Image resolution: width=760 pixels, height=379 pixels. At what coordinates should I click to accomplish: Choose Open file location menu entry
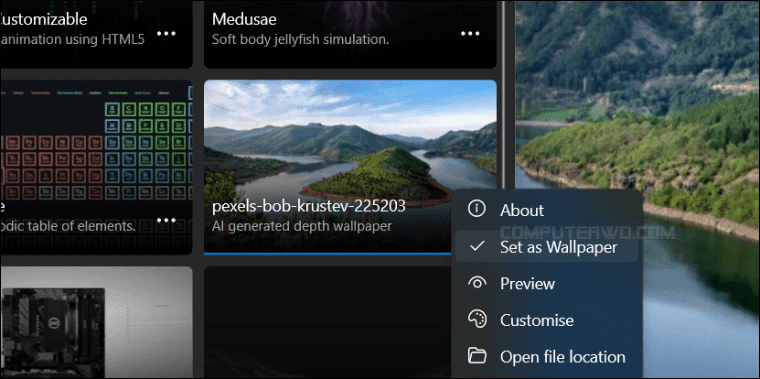(547, 356)
